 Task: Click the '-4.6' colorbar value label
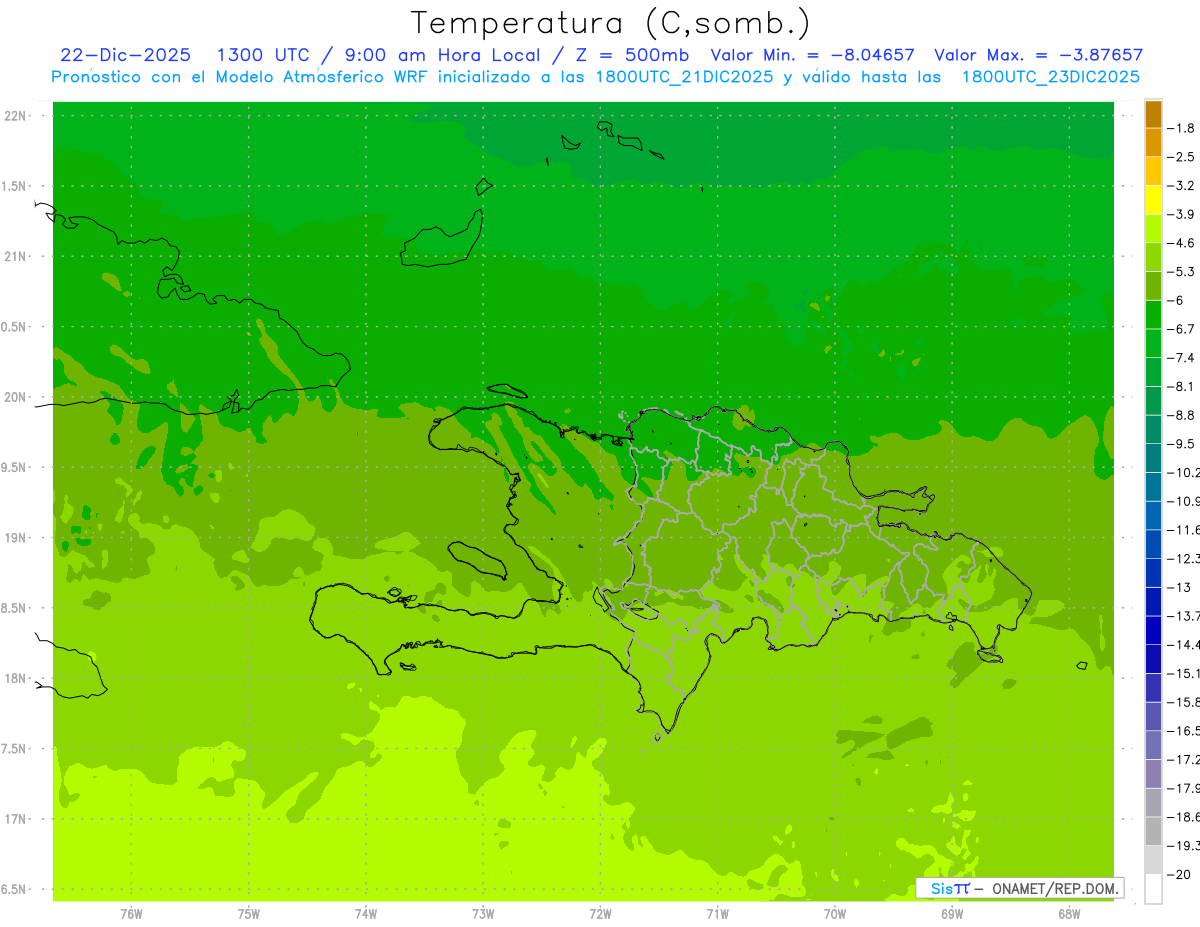[x=1182, y=243]
